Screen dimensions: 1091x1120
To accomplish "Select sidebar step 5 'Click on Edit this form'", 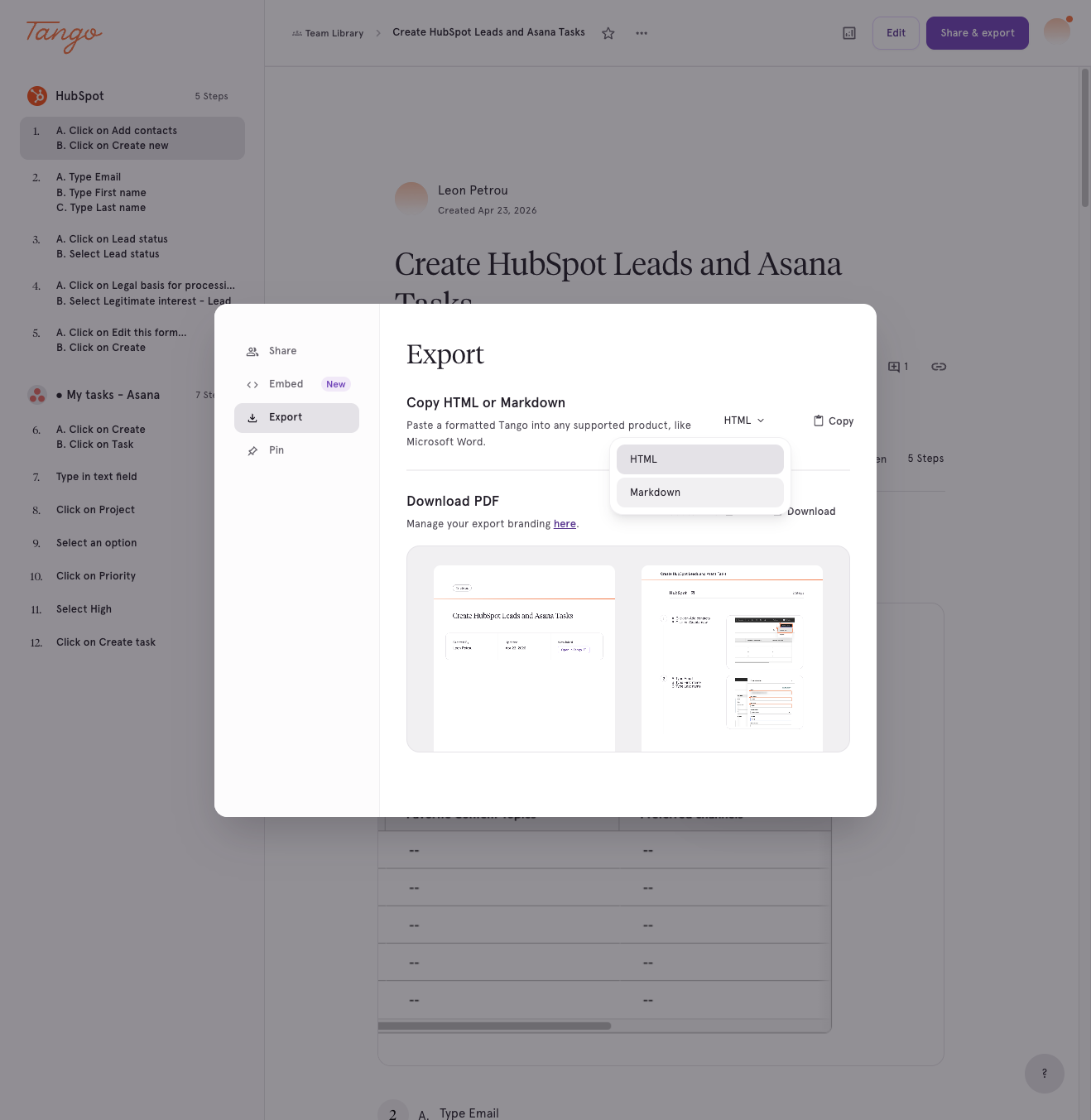I will (x=132, y=340).
